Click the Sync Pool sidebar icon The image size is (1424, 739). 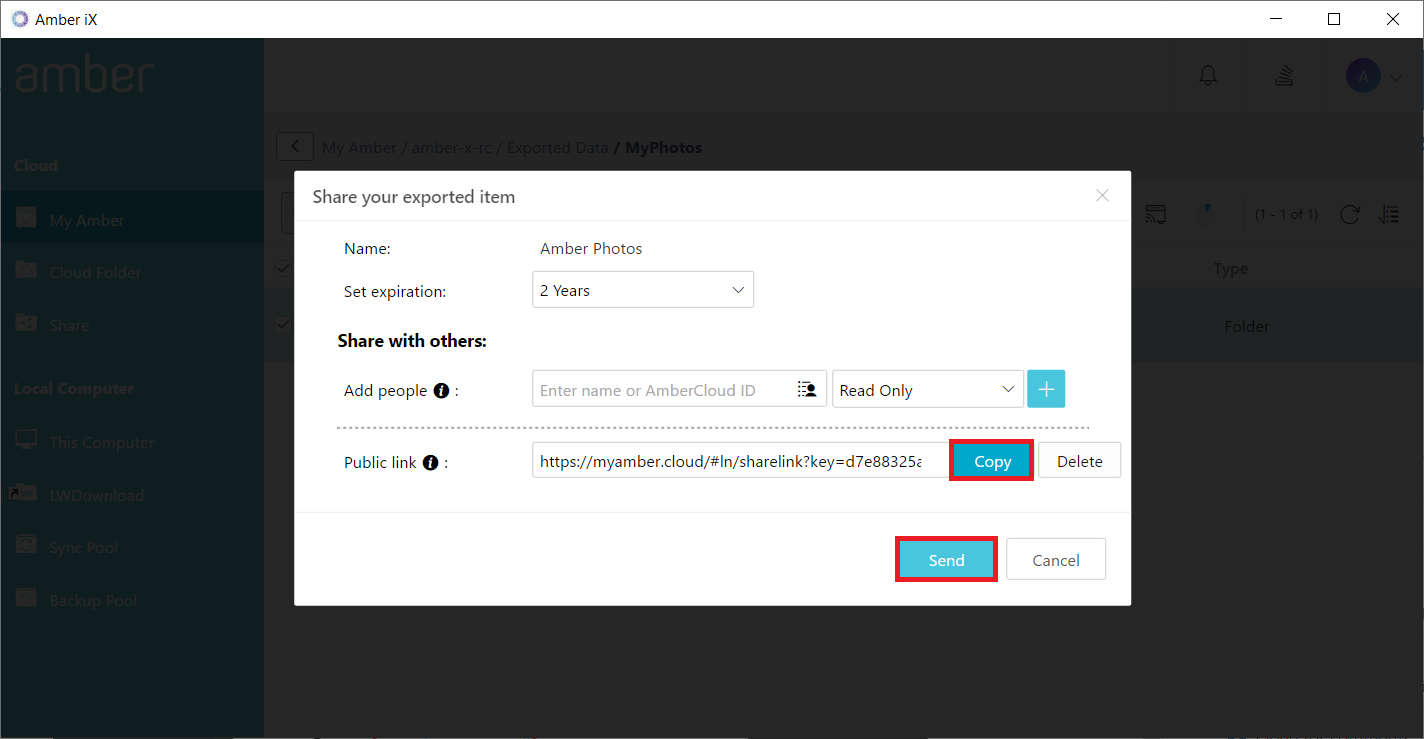tap(27, 546)
